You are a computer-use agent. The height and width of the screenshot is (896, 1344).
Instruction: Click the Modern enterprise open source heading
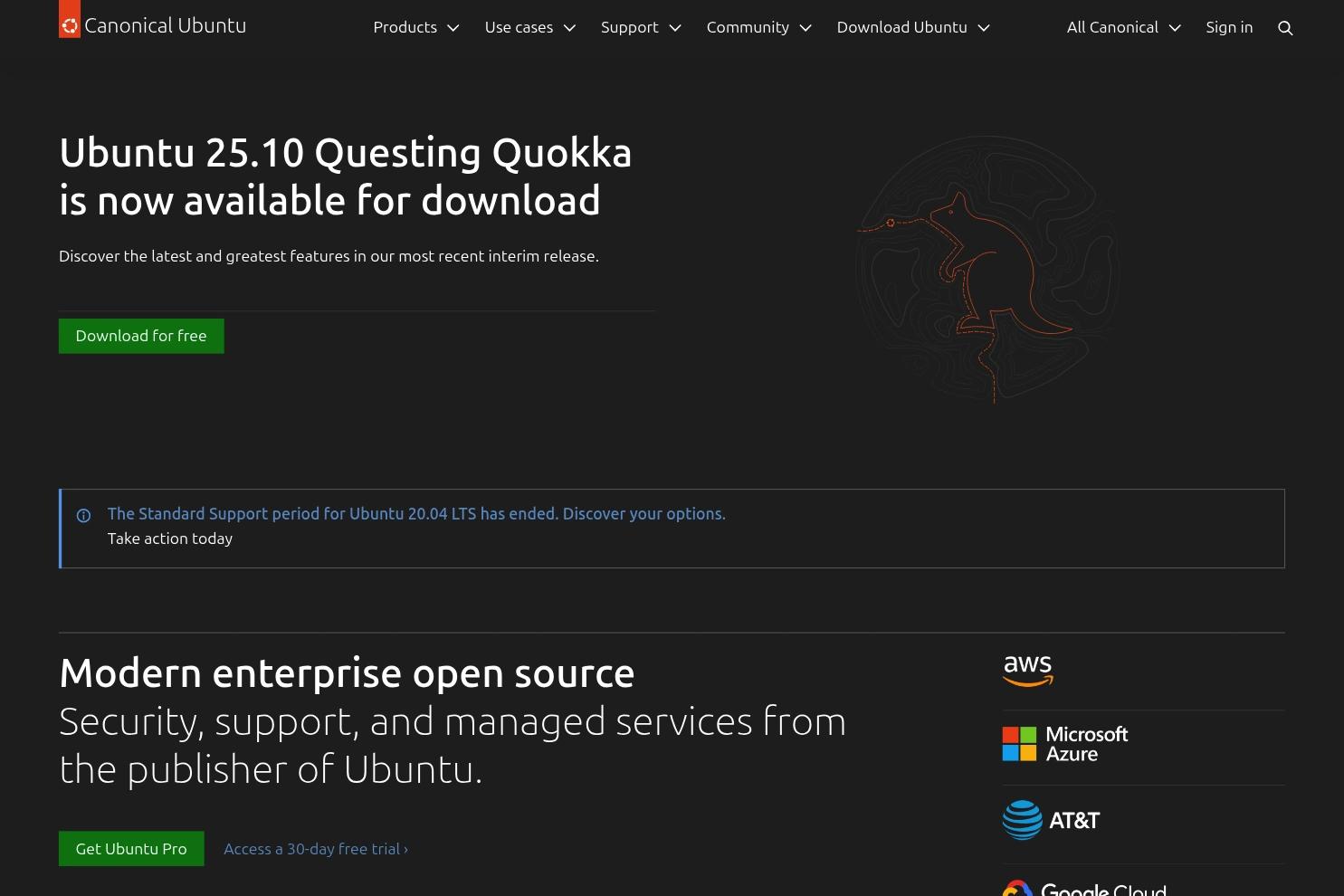347,673
